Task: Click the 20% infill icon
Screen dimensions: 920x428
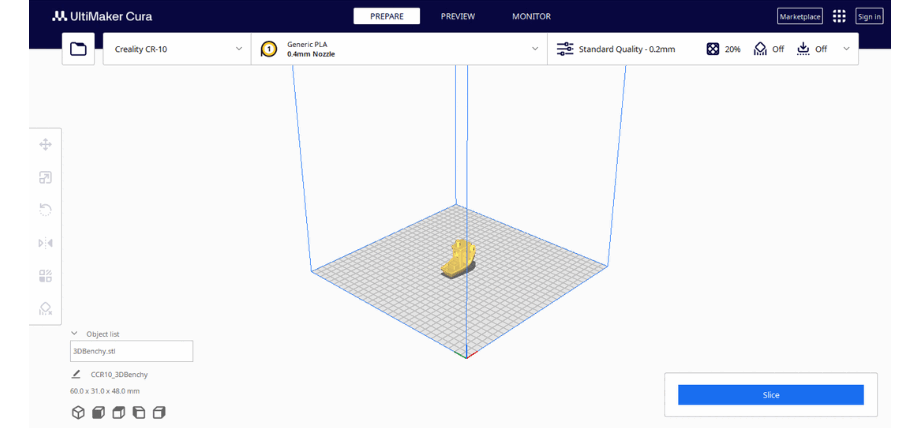Action: point(712,49)
